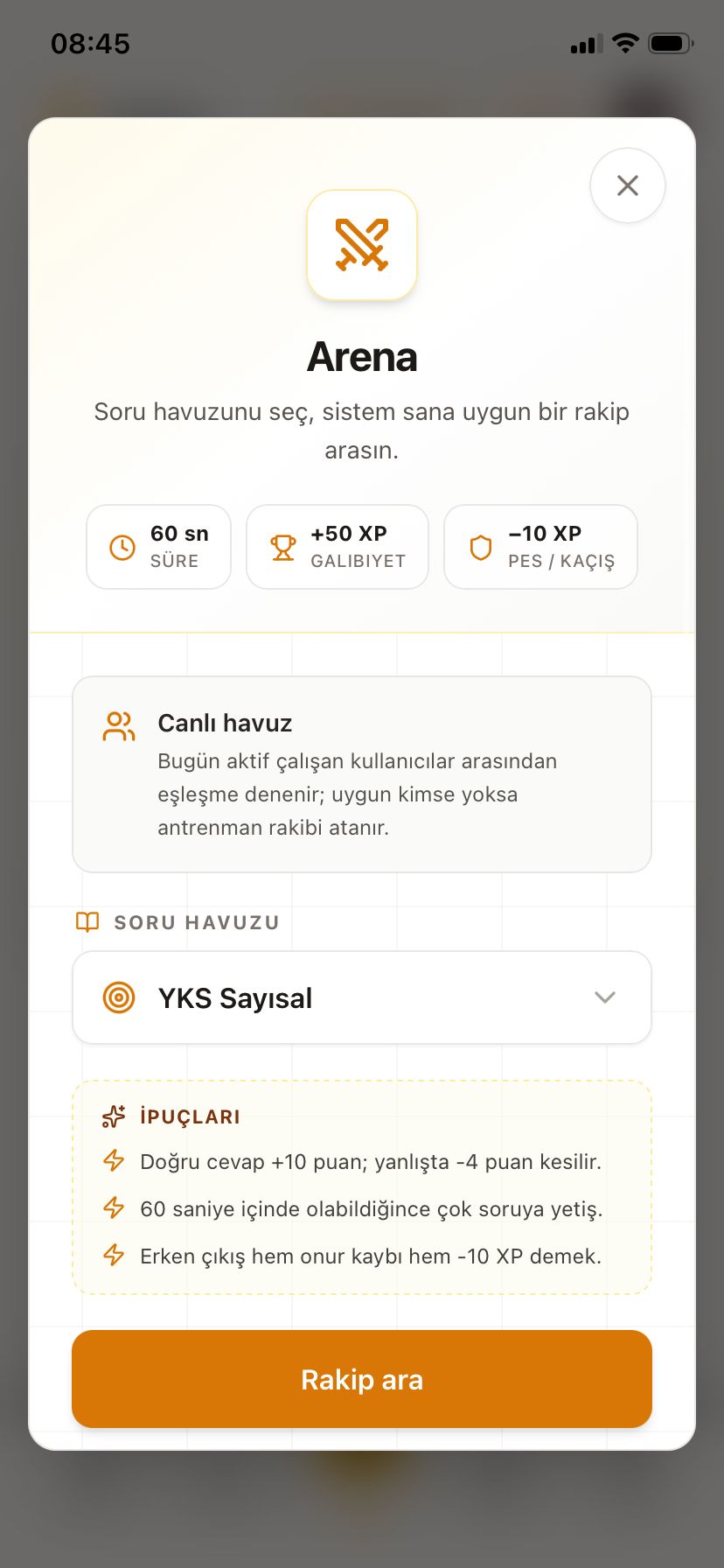The width and height of the screenshot is (724, 1568).
Task: Tap the Canlı havuz info card
Action: coord(362,774)
